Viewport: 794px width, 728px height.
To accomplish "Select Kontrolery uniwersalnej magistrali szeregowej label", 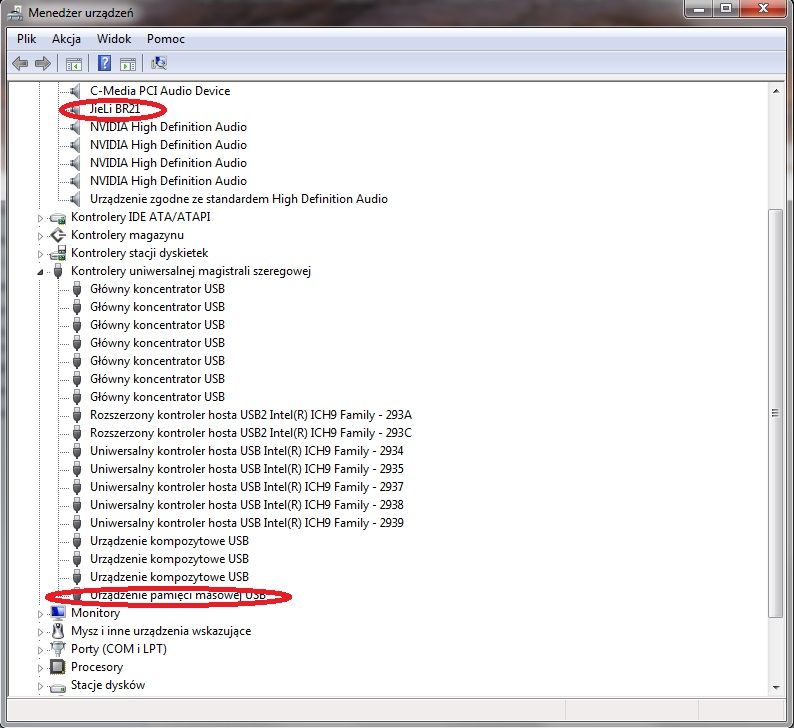I will tap(191, 271).
